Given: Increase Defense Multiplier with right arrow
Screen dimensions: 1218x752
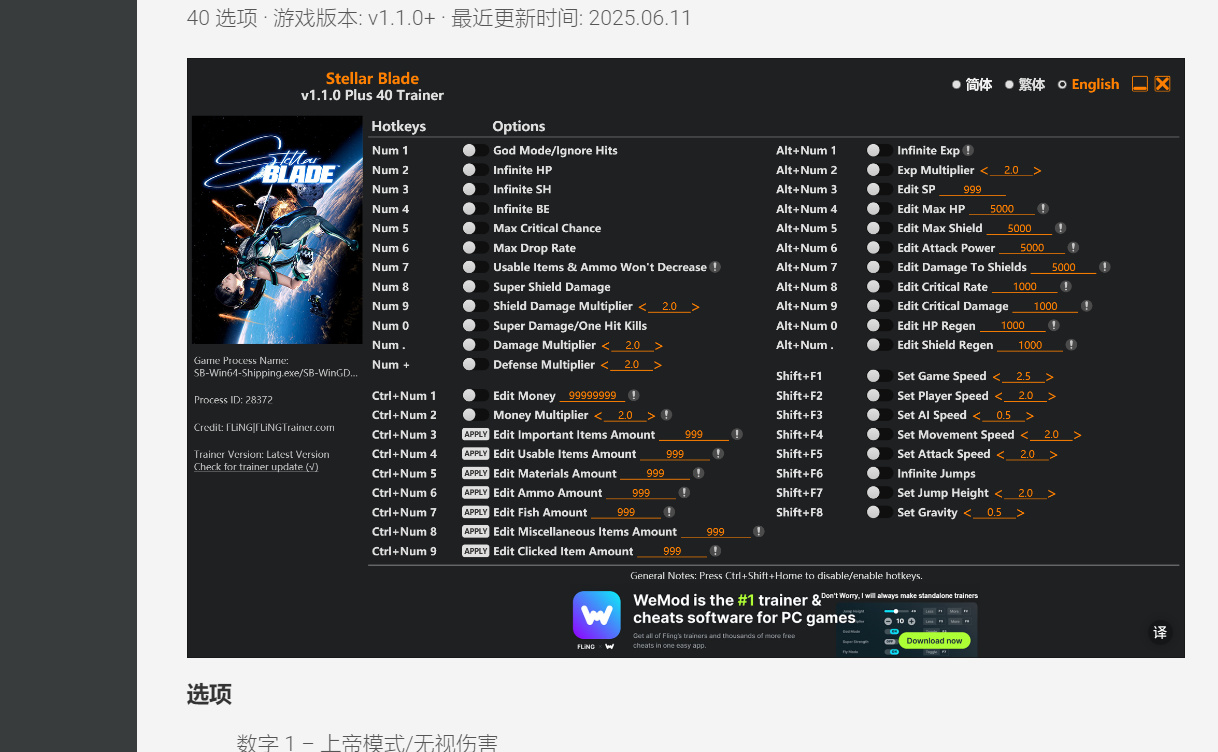Looking at the screenshot, I should pyautogui.click(x=658, y=365).
